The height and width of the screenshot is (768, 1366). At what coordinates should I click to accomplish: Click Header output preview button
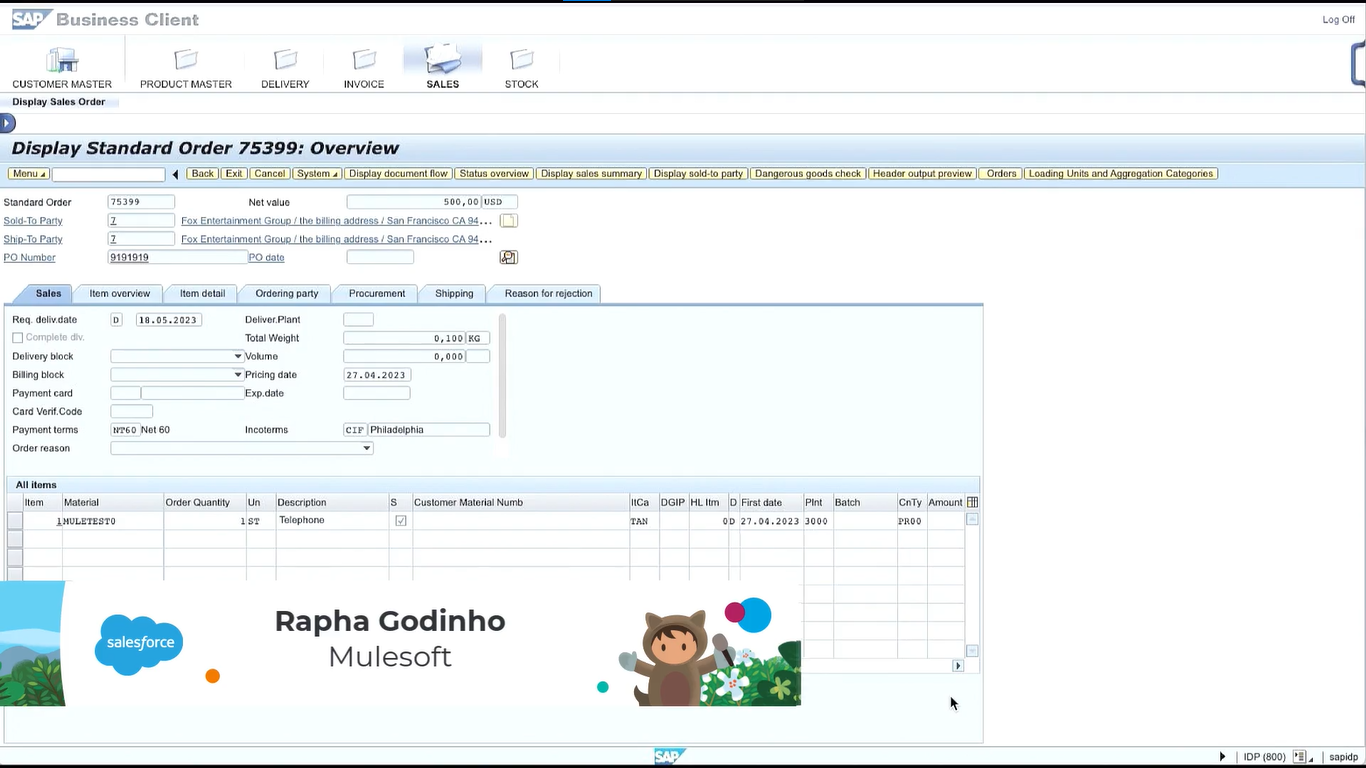tap(922, 174)
